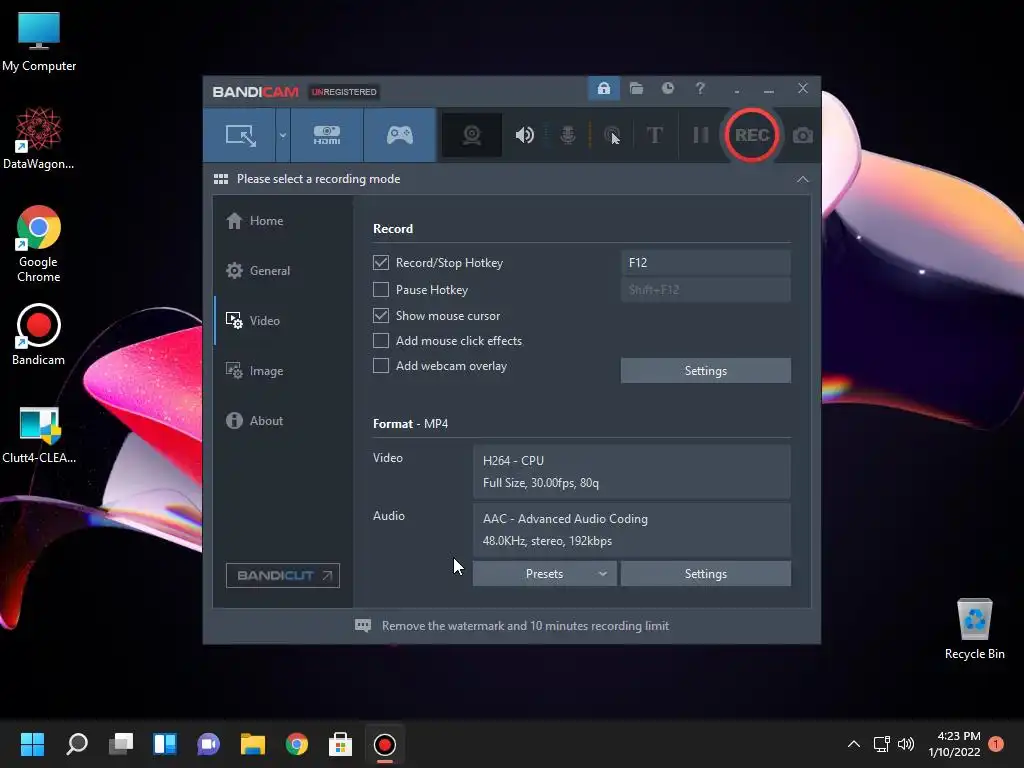Take a screenshot with the camera icon
This screenshot has width=1024, height=768.
click(x=803, y=135)
